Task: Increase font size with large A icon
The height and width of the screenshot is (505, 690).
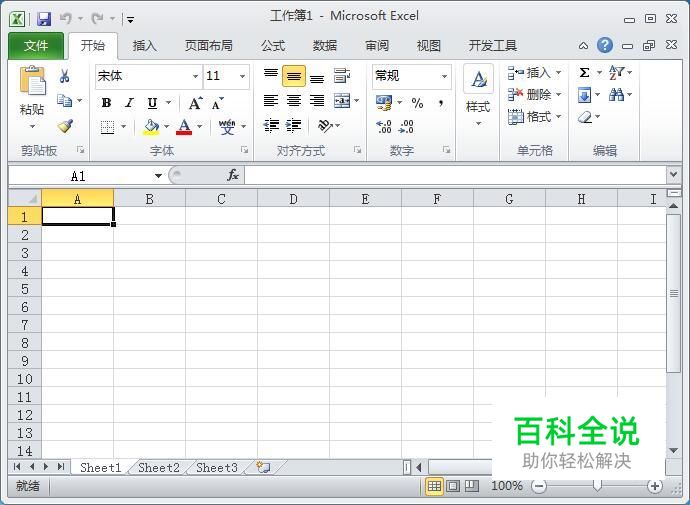Action: pyautogui.click(x=195, y=103)
